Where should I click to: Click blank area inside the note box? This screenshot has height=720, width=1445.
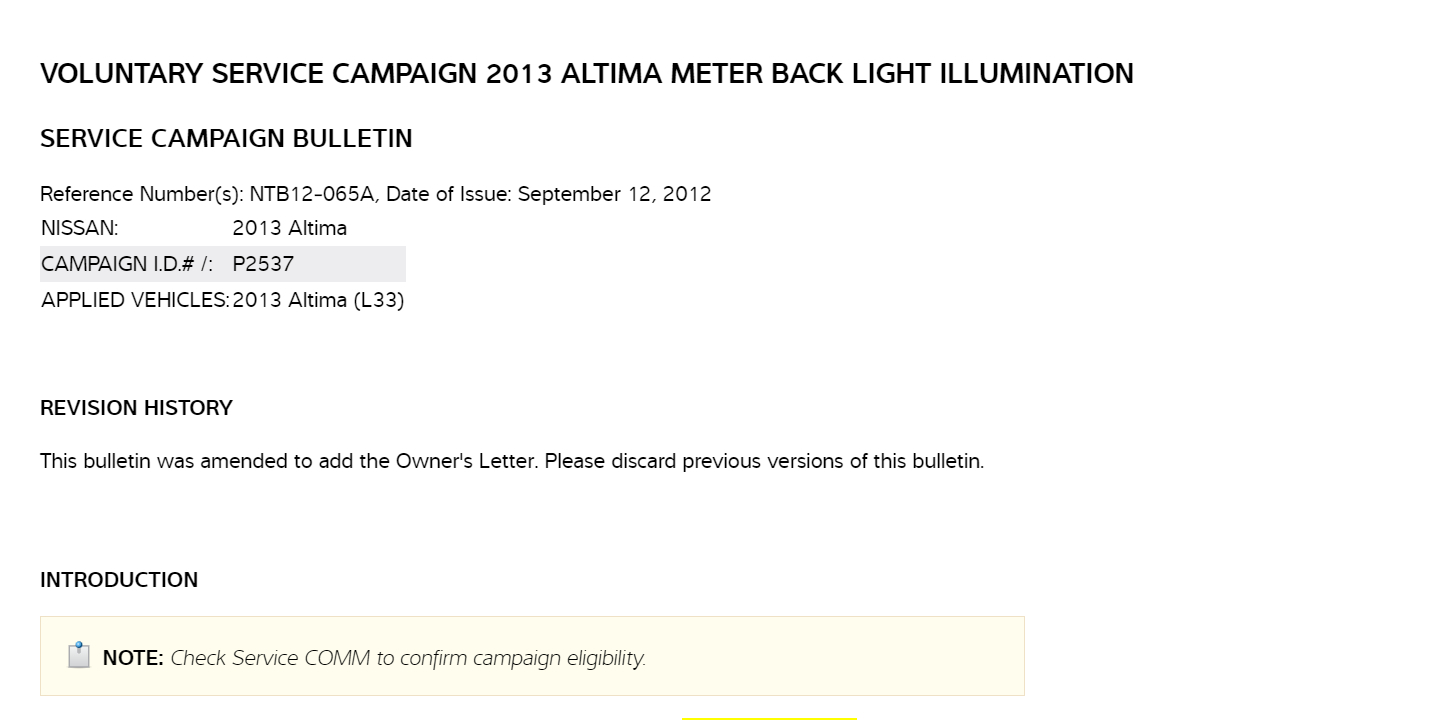[x=850, y=656]
